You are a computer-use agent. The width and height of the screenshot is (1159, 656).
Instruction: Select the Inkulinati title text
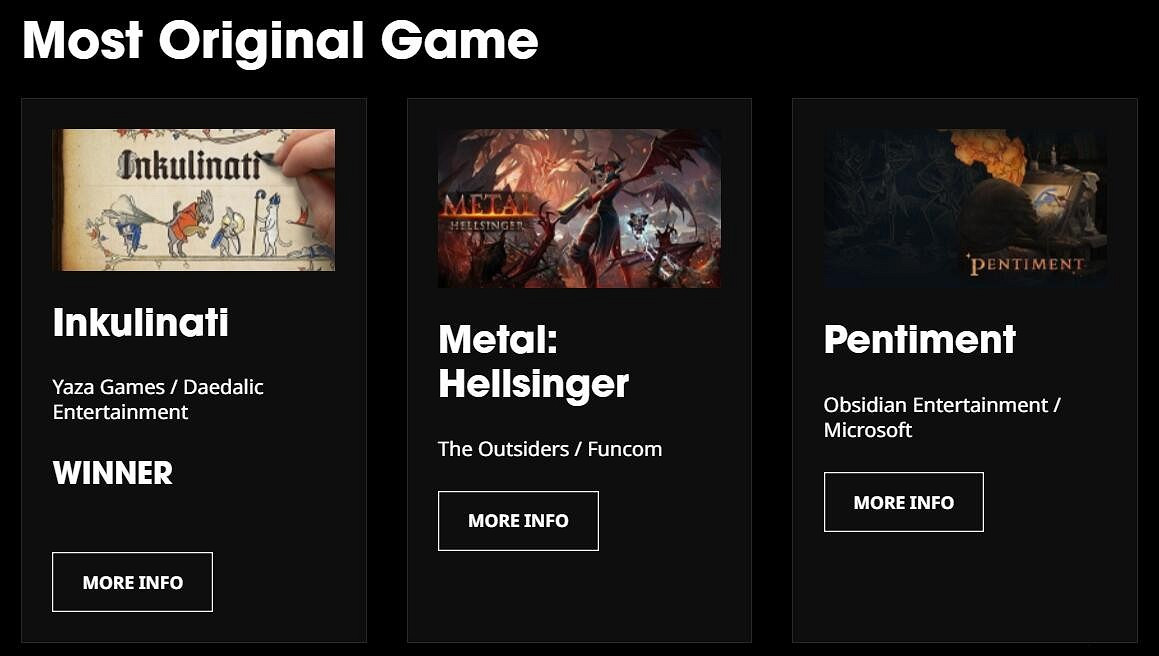[x=140, y=323]
